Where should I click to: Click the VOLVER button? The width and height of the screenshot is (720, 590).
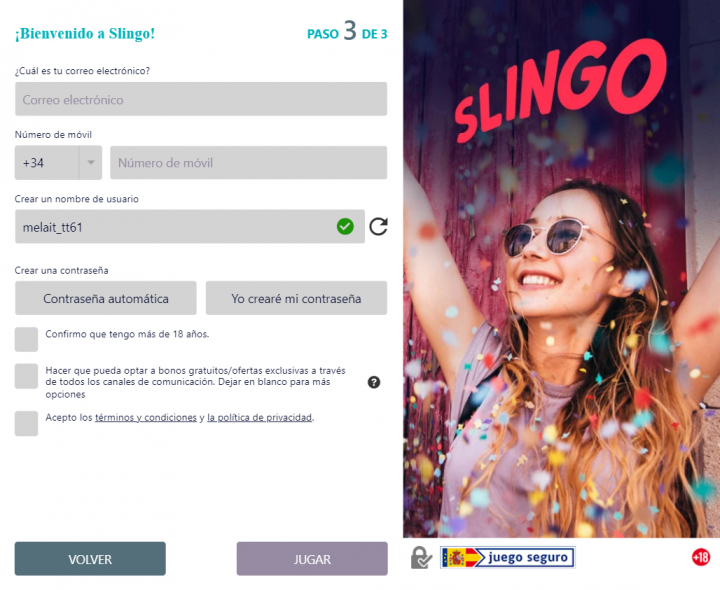(90, 559)
